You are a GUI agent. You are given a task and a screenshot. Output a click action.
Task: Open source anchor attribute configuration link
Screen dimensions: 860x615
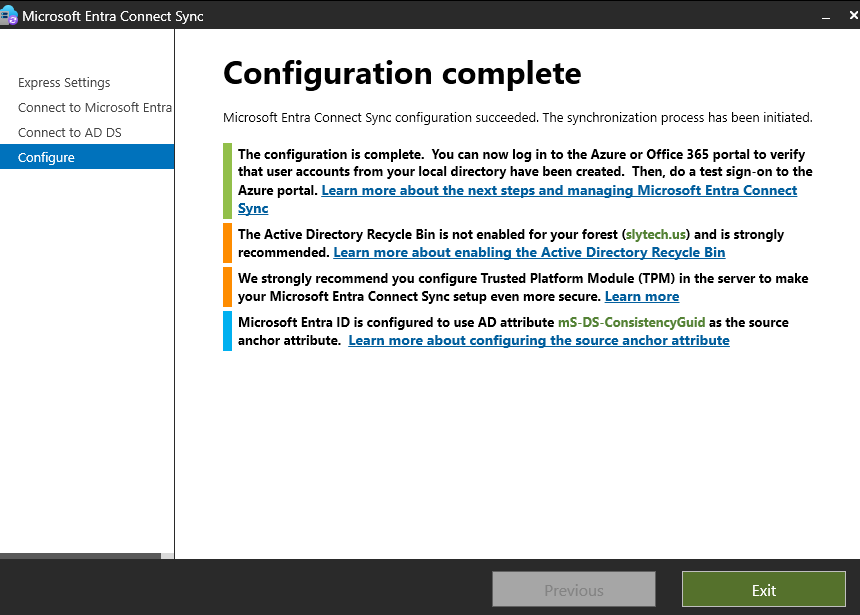point(539,340)
